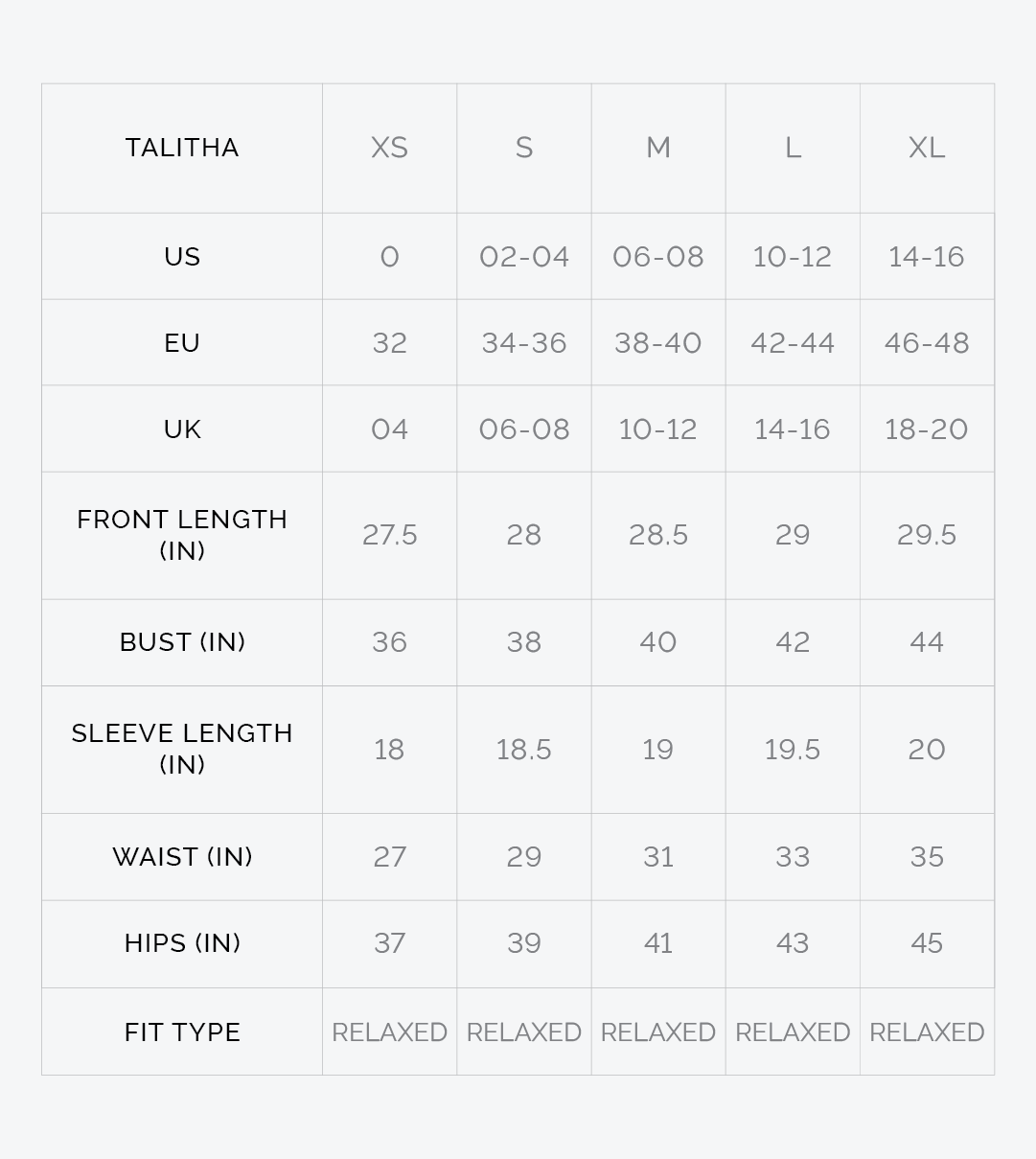This screenshot has width=1036, height=1159.
Task: Click RELAXED fit under XS column
Action: 389,1032
